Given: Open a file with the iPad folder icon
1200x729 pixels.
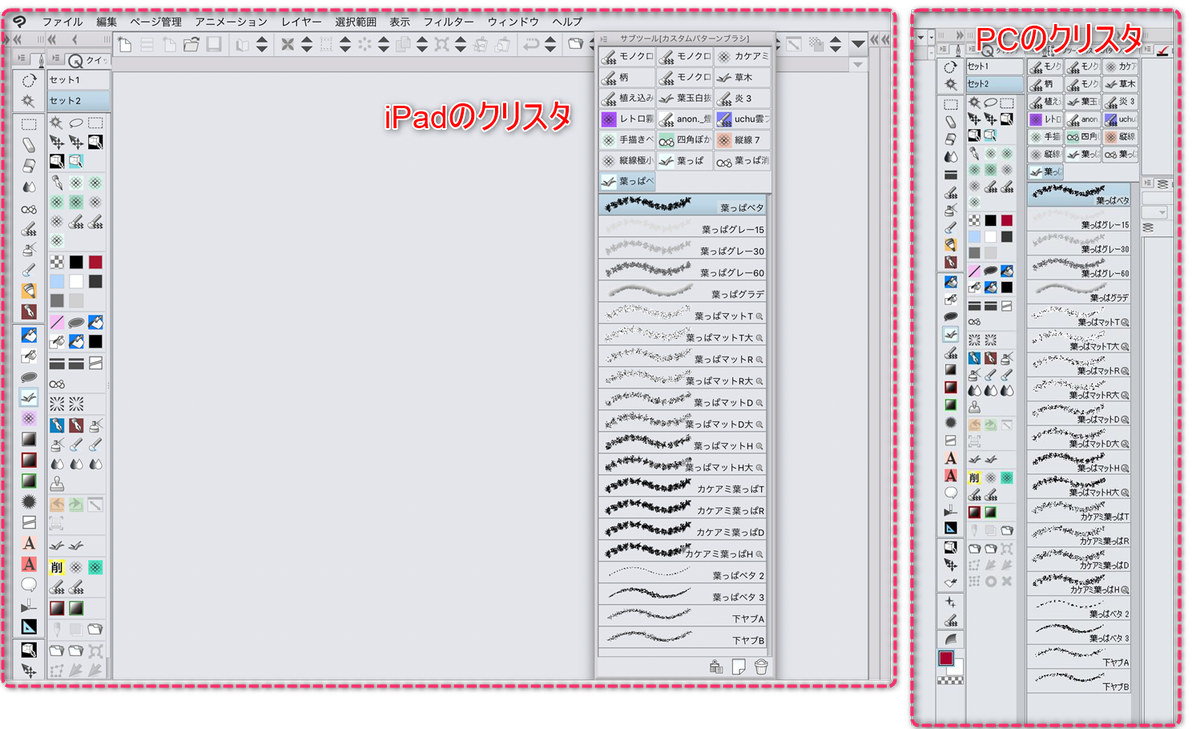Looking at the screenshot, I should 191,44.
